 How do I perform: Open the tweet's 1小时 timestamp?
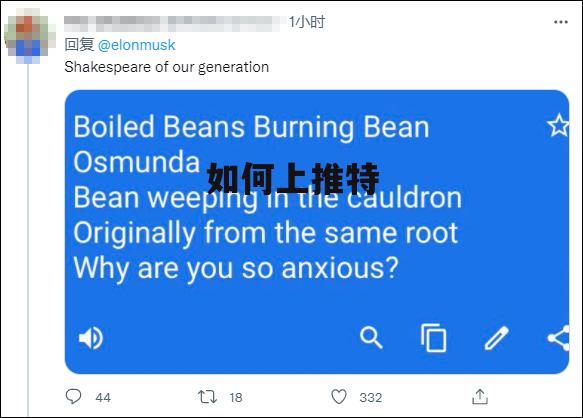pyautogui.click(x=307, y=22)
